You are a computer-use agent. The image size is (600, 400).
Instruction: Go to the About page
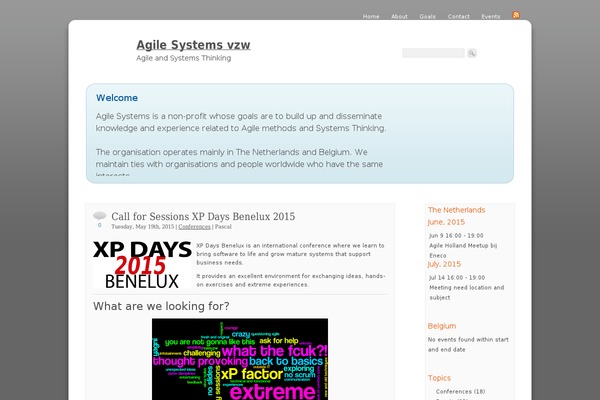tap(399, 16)
